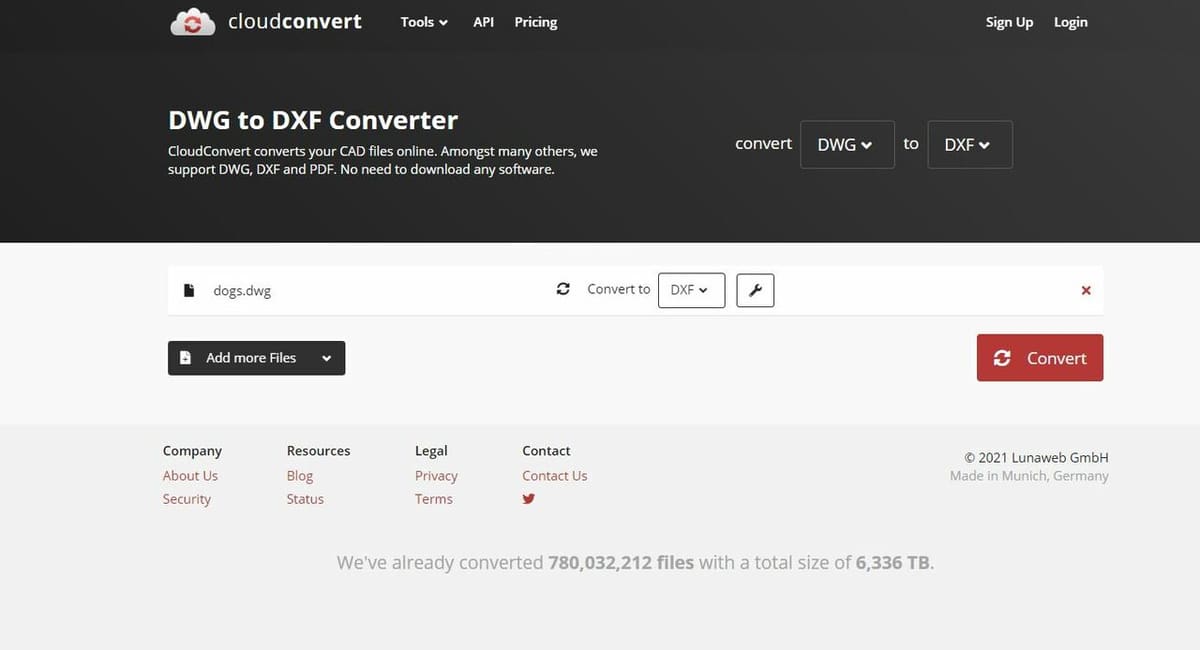Click Sign Up in the header

pyautogui.click(x=1009, y=22)
